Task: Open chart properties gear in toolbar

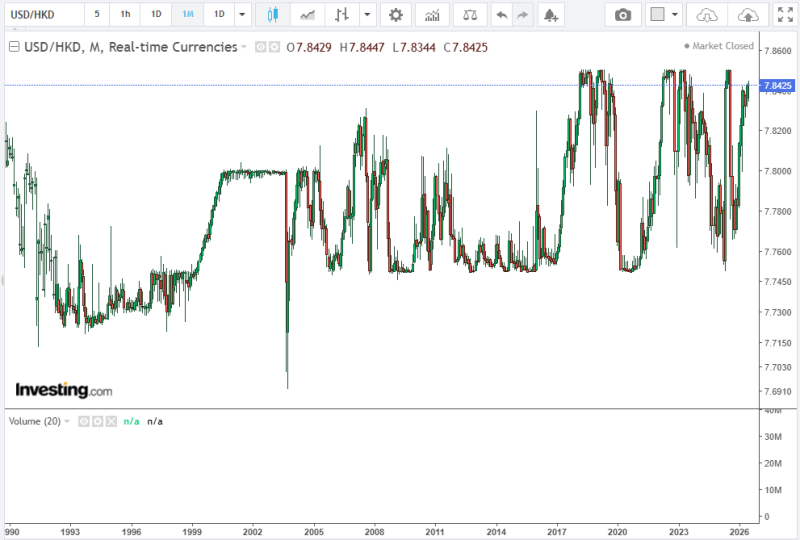Action: (x=395, y=15)
